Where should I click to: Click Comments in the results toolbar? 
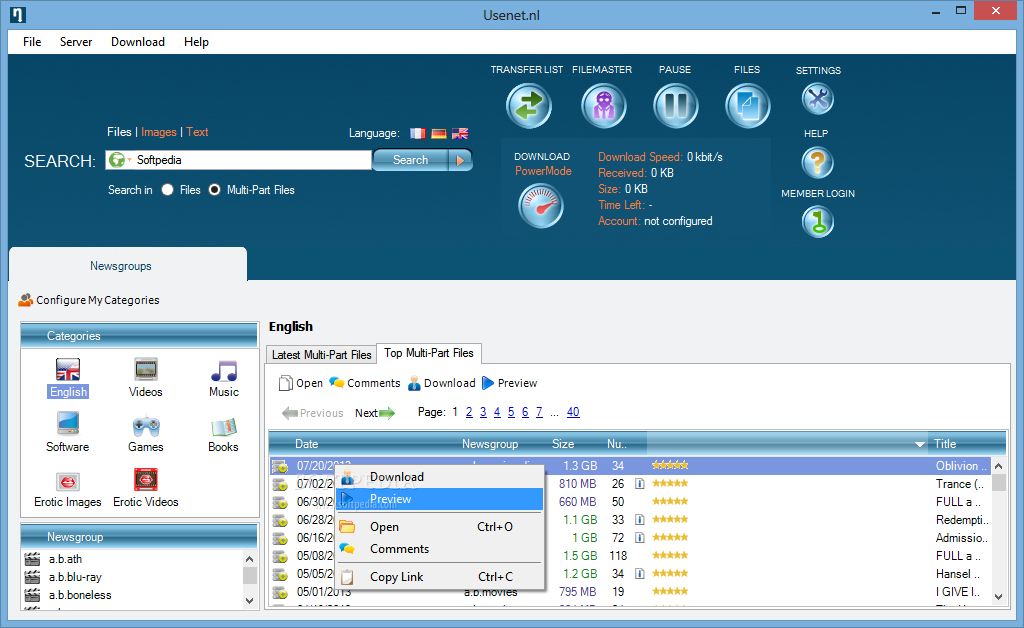(x=364, y=383)
